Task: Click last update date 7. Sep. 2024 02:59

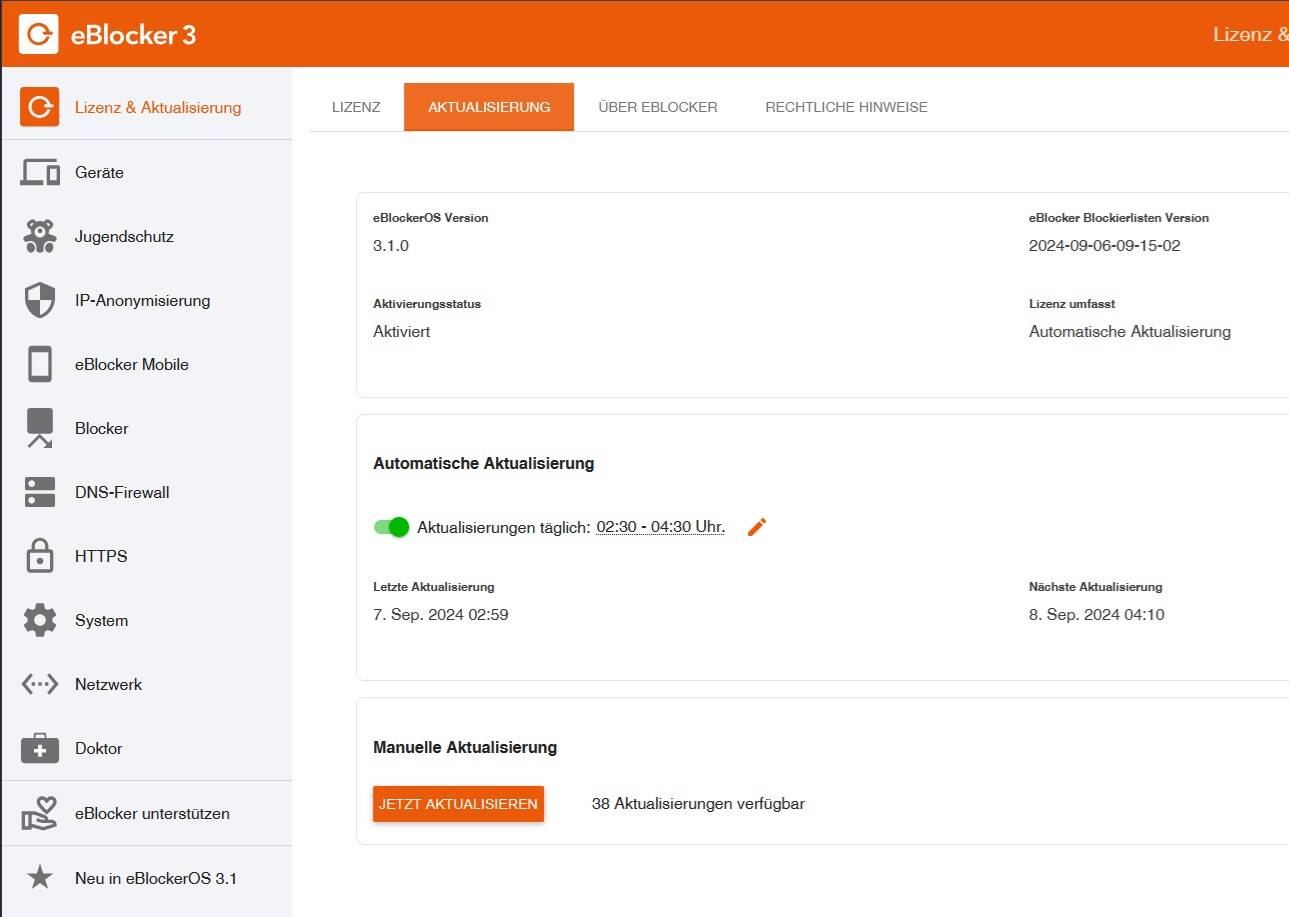Action: pyautogui.click(x=441, y=615)
